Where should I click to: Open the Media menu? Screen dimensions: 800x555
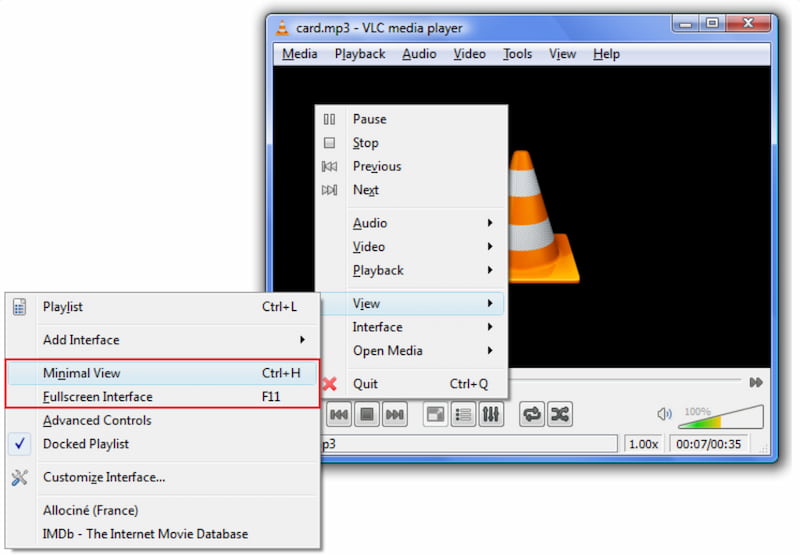click(299, 54)
